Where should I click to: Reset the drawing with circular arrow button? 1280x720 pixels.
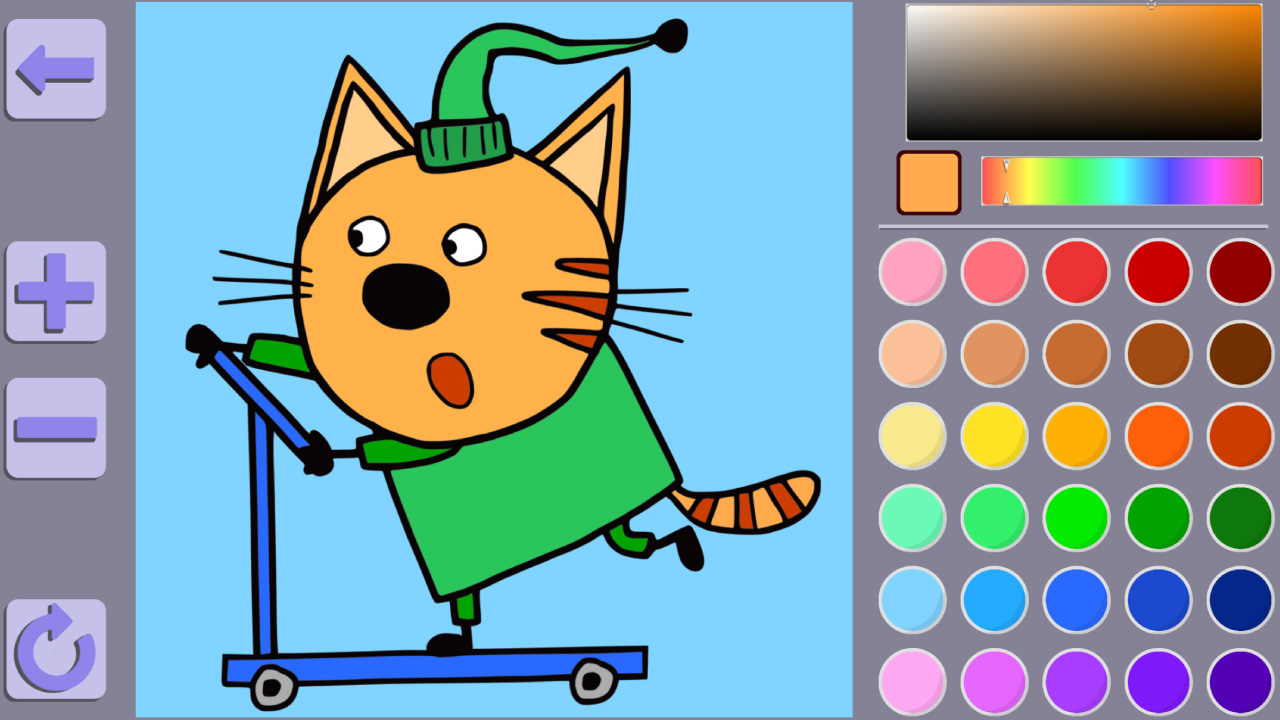[56, 649]
